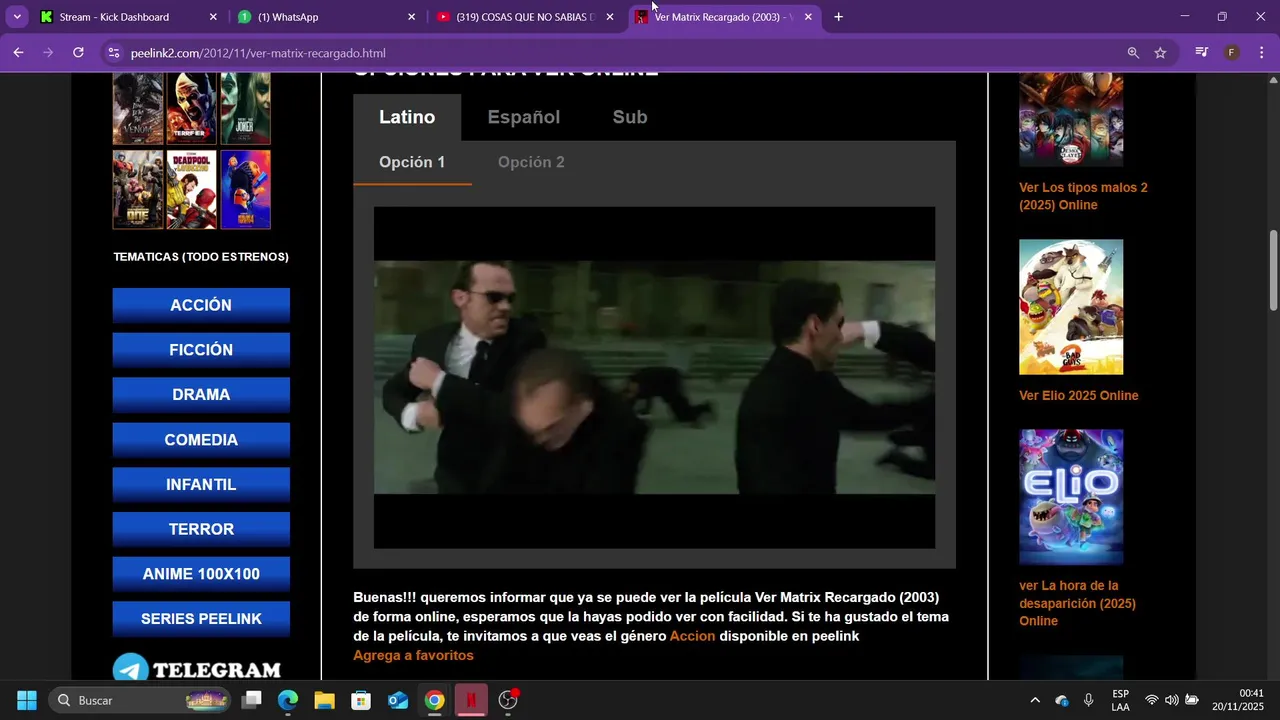The height and width of the screenshot is (720, 1280).
Task: Open ver La hora de la desaparición link
Action: click(x=1077, y=603)
